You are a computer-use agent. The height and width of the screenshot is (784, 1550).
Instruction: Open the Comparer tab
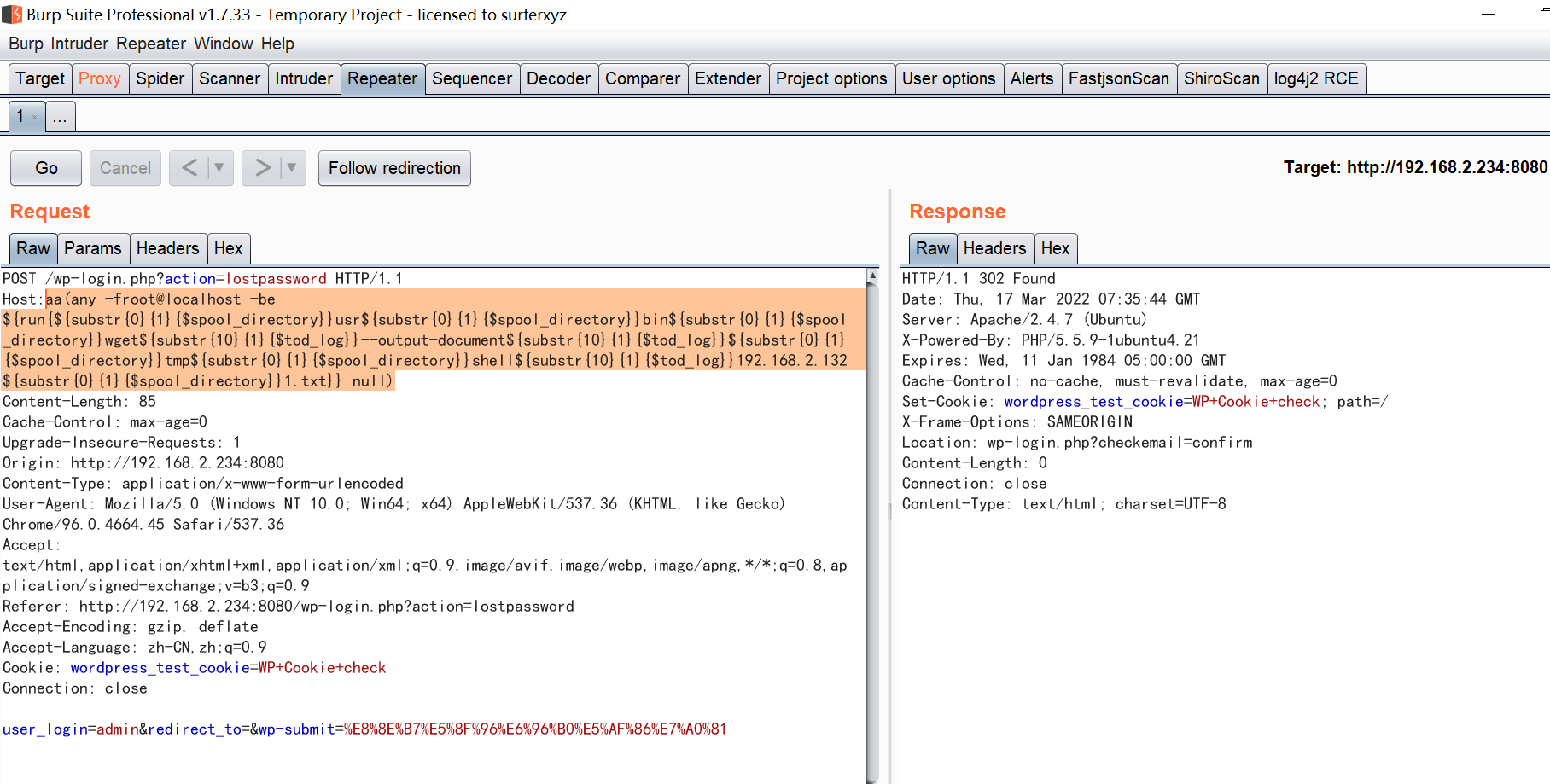(x=643, y=78)
